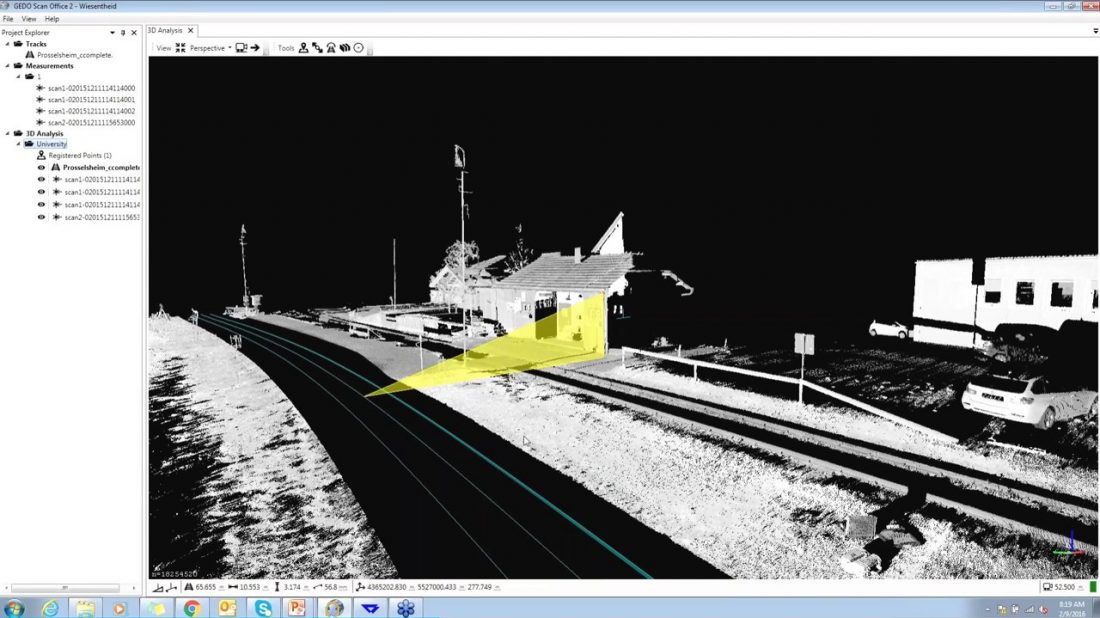Click the zoom-to-fit icon beside View
The height and width of the screenshot is (618, 1100).
(181, 47)
